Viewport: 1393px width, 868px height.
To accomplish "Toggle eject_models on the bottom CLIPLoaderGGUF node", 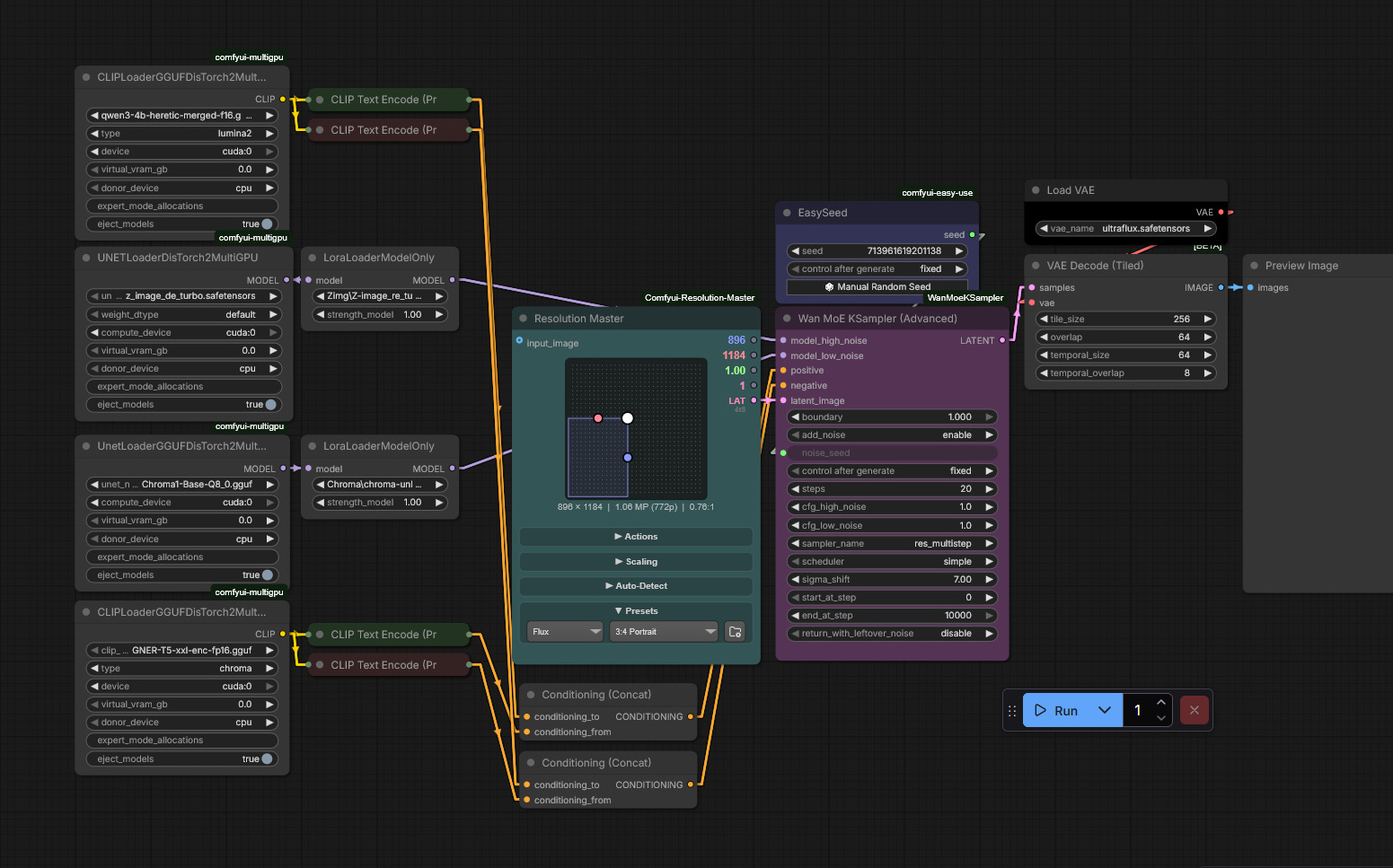I will (x=267, y=759).
